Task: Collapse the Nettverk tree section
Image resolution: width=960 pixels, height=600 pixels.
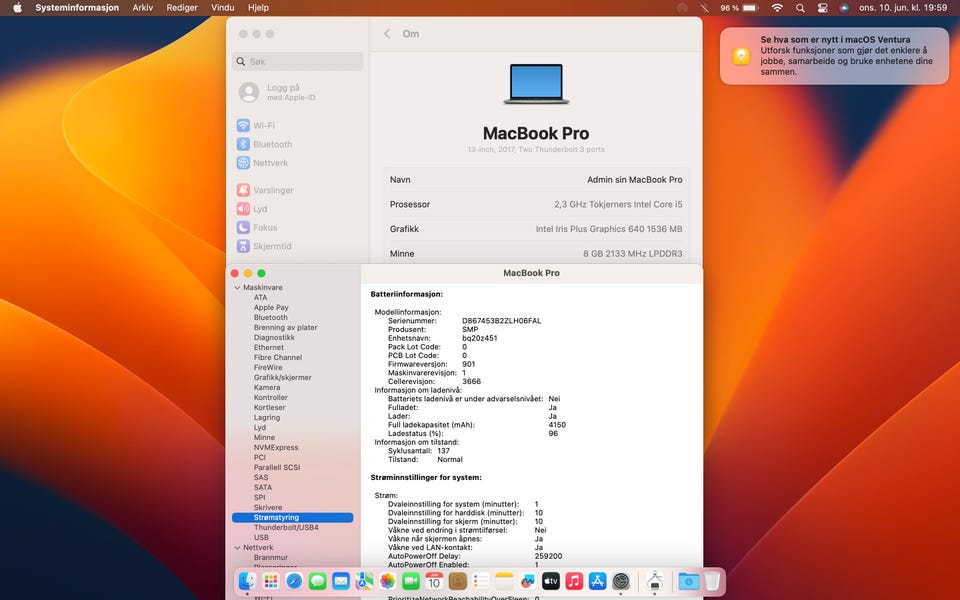Action: [237, 548]
